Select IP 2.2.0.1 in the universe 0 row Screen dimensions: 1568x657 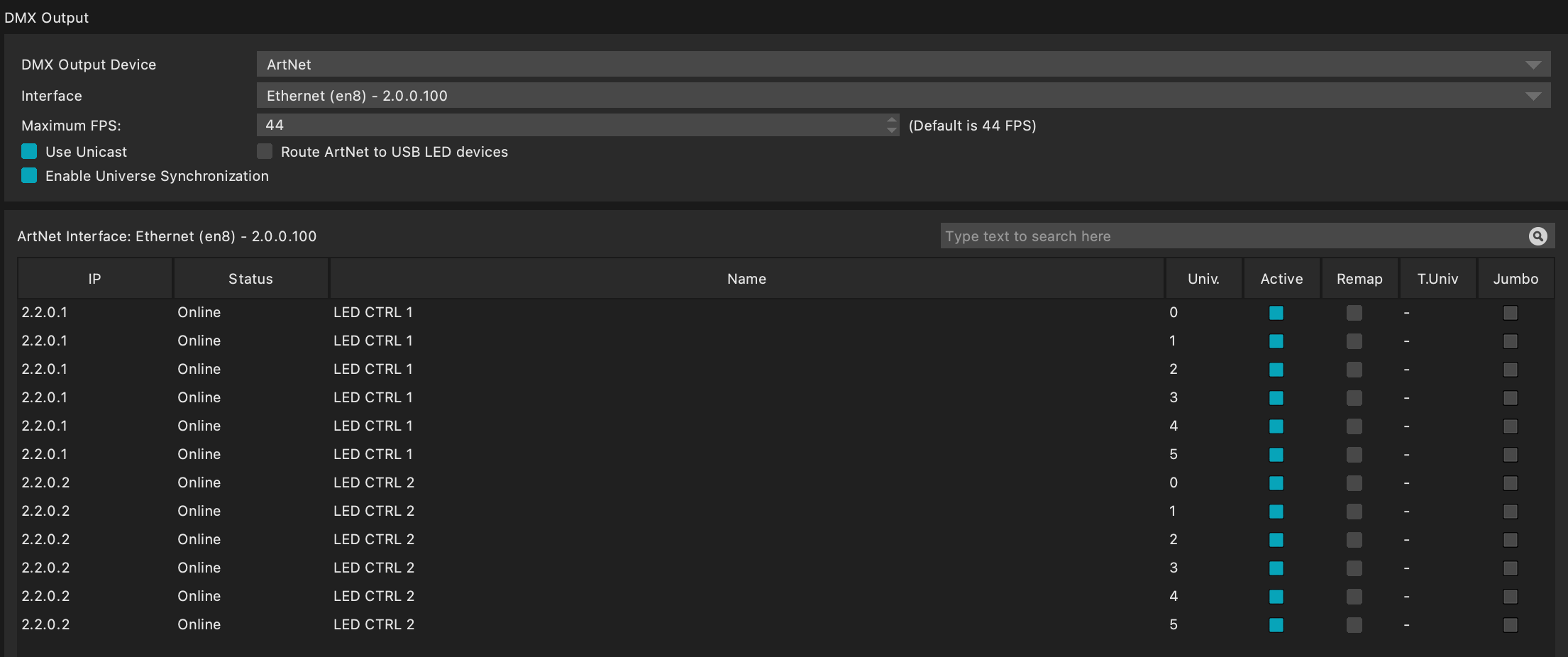coord(44,312)
